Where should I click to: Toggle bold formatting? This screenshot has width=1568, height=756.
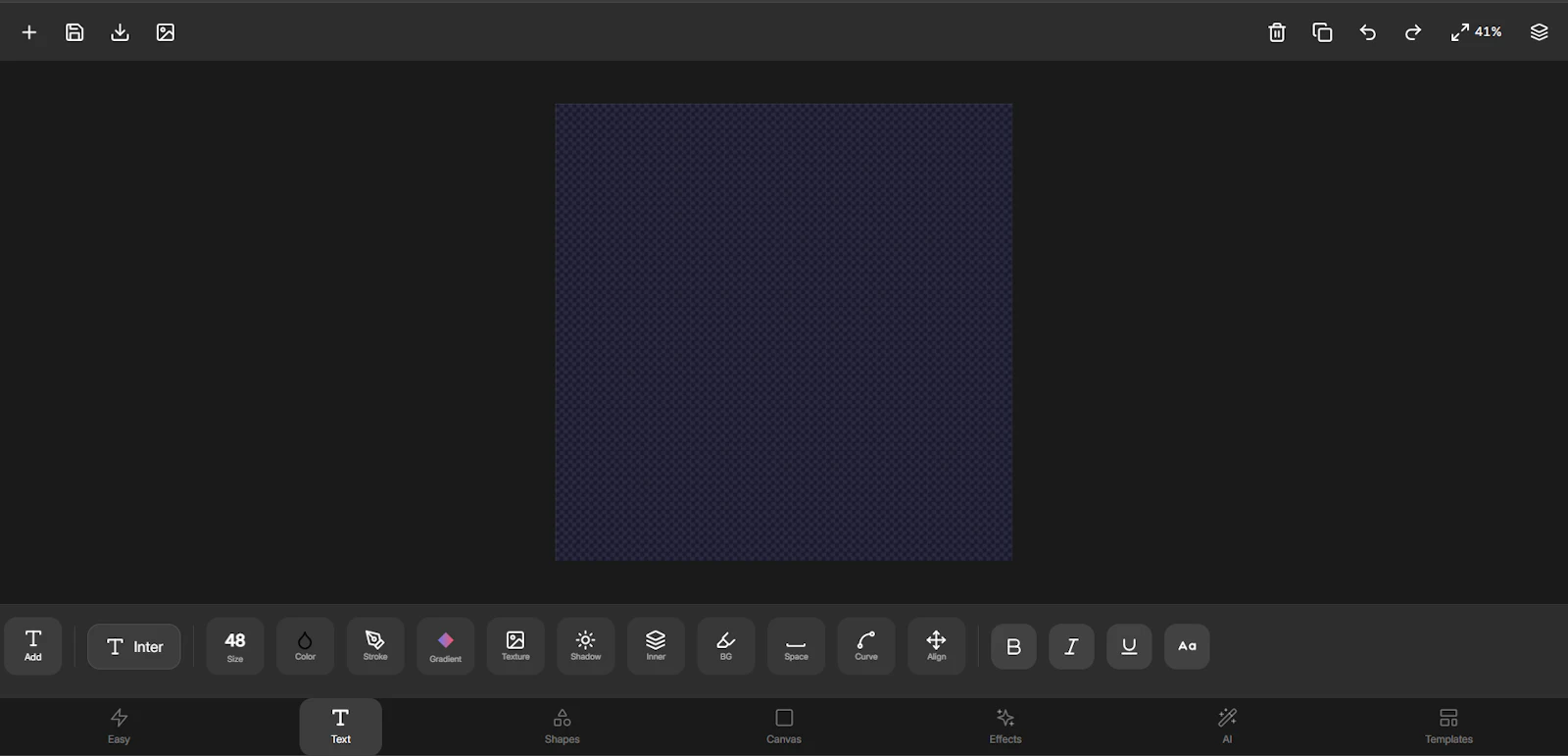1013,647
